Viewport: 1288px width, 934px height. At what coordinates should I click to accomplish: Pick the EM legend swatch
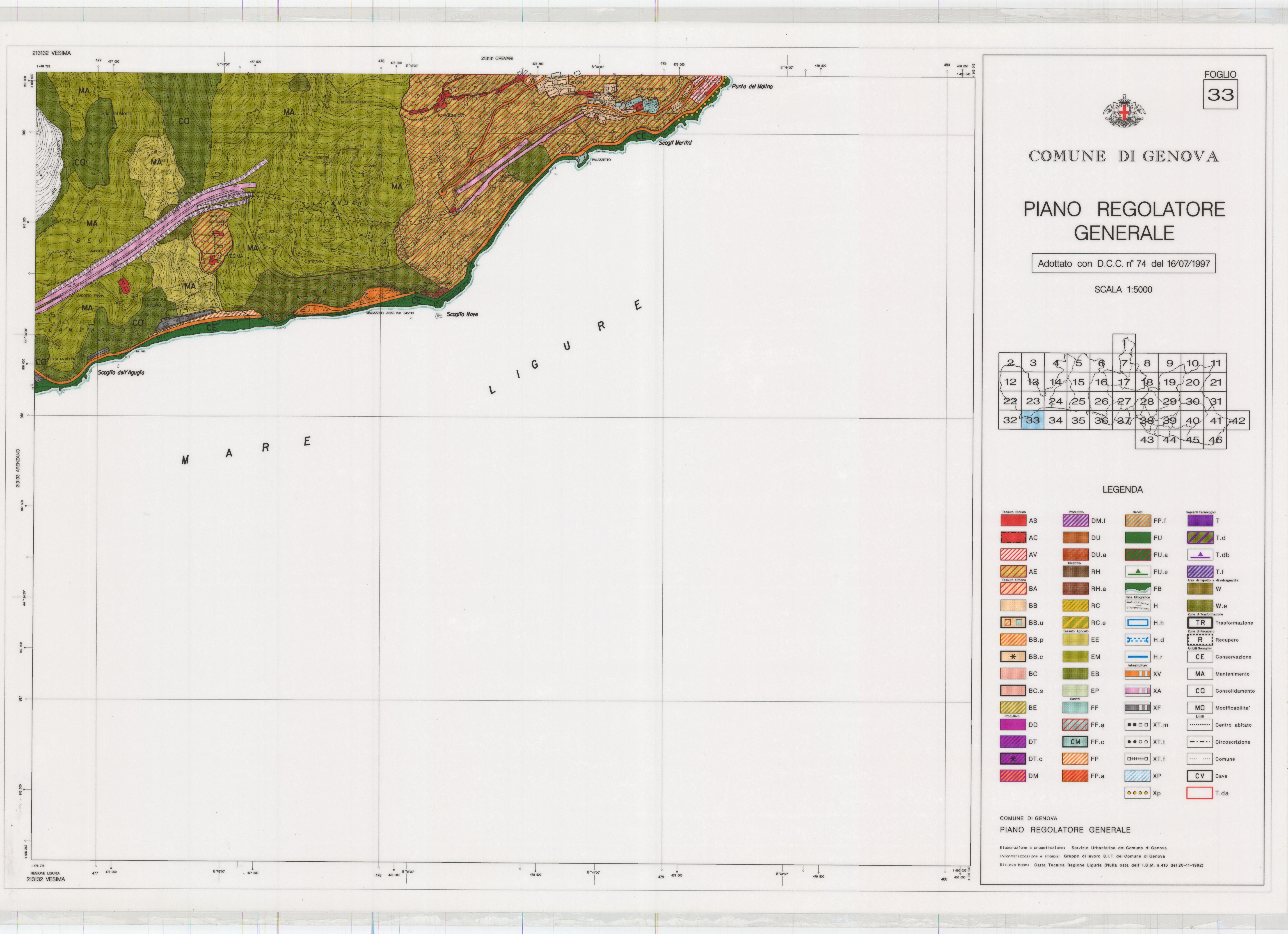click(x=1076, y=657)
